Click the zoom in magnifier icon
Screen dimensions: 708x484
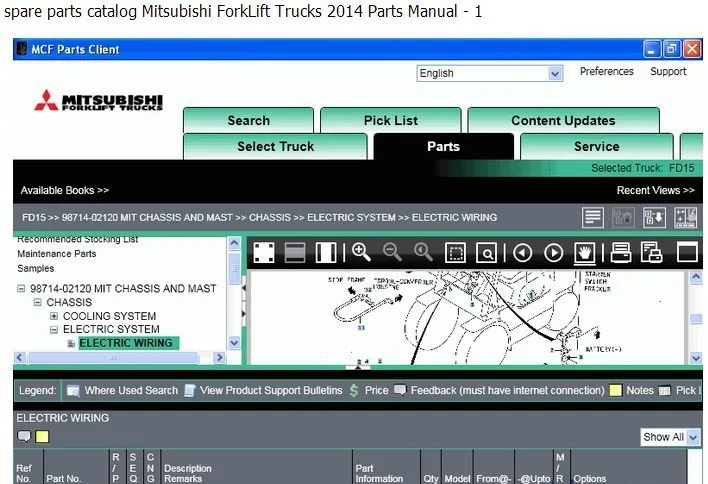pyautogui.click(x=361, y=252)
